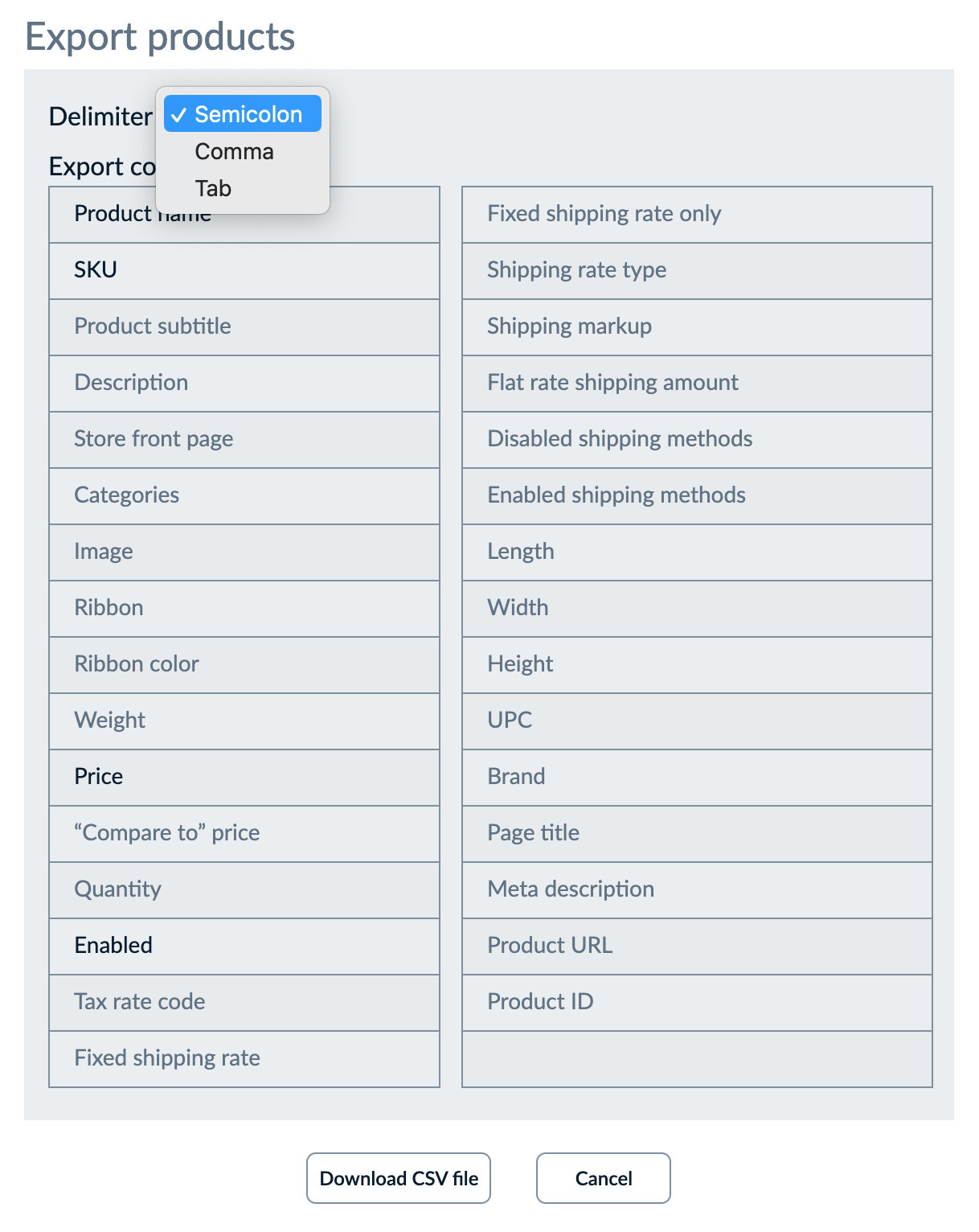Confirm Semicolon as the delimiter
979x1232 pixels.
pos(243,113)
